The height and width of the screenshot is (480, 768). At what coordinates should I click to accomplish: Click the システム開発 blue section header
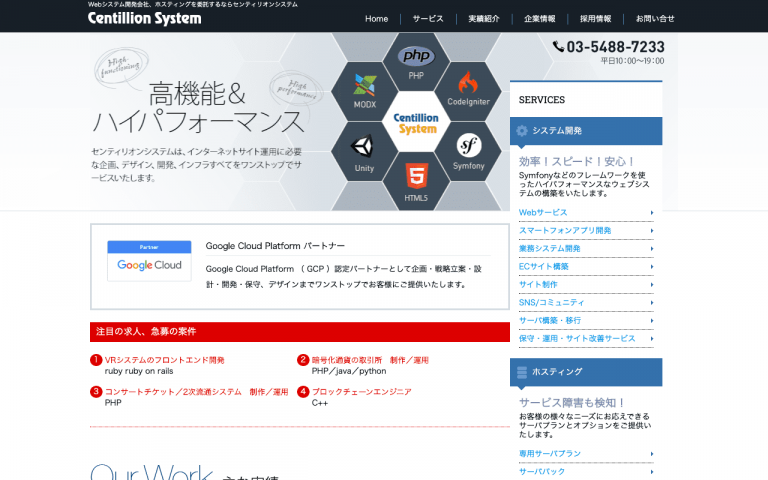[x=586, y=131]
